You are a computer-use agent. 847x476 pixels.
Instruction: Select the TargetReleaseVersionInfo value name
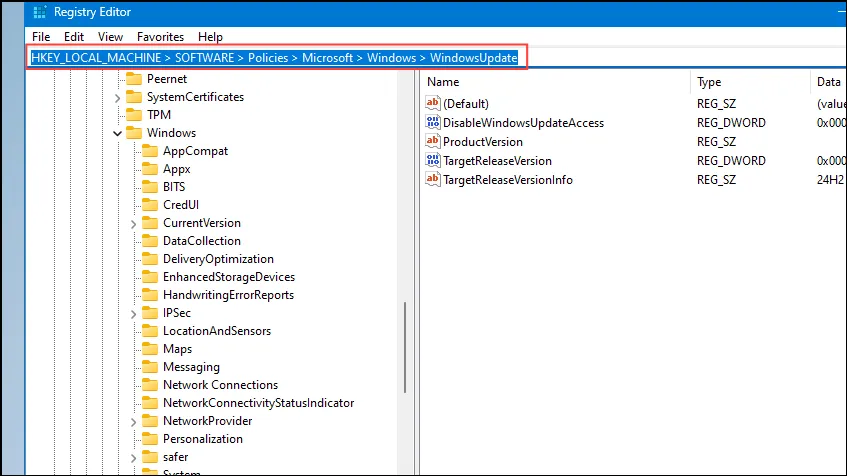(508, 180)
